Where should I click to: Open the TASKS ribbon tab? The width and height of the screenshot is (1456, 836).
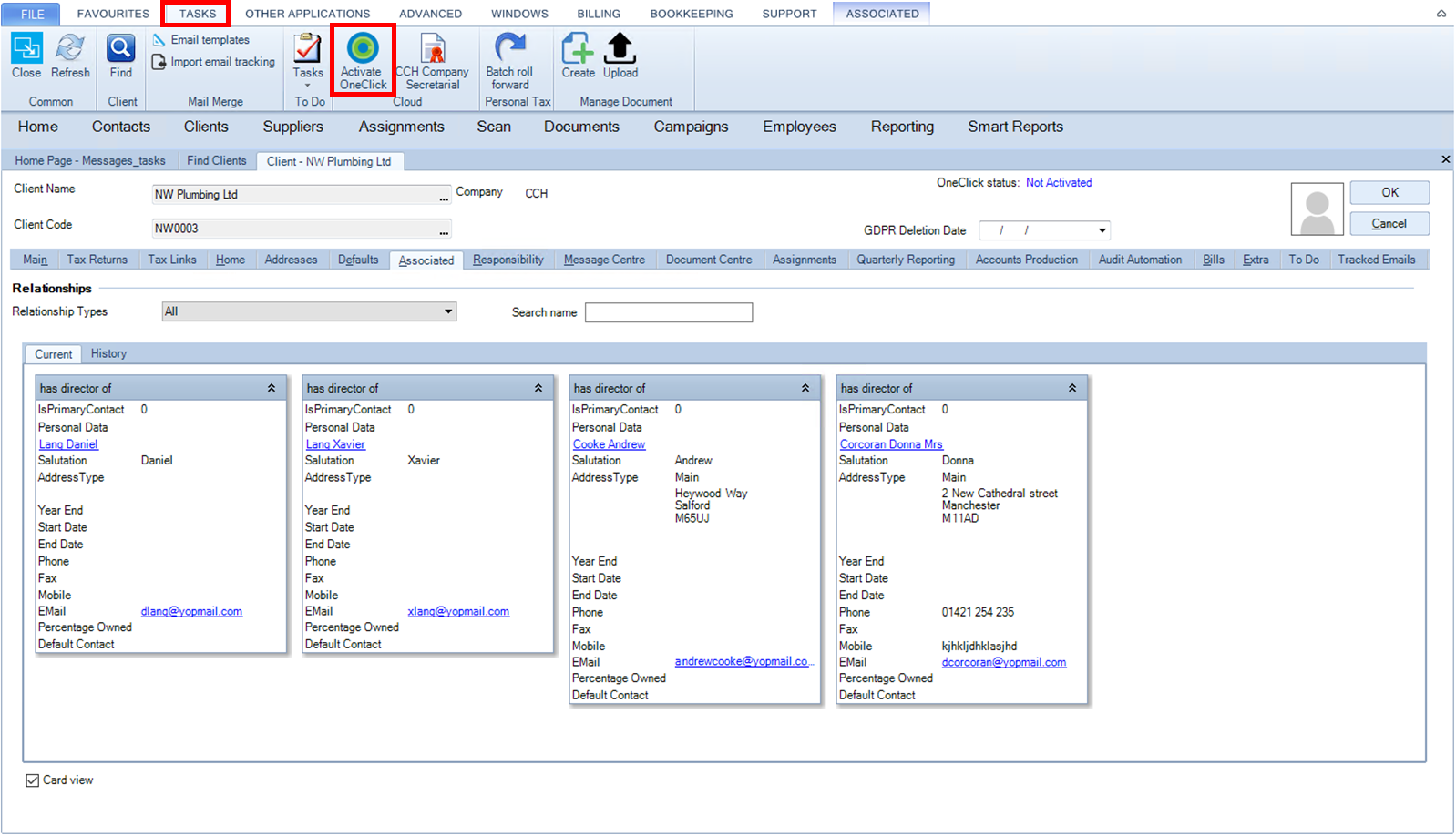point(197,14)
